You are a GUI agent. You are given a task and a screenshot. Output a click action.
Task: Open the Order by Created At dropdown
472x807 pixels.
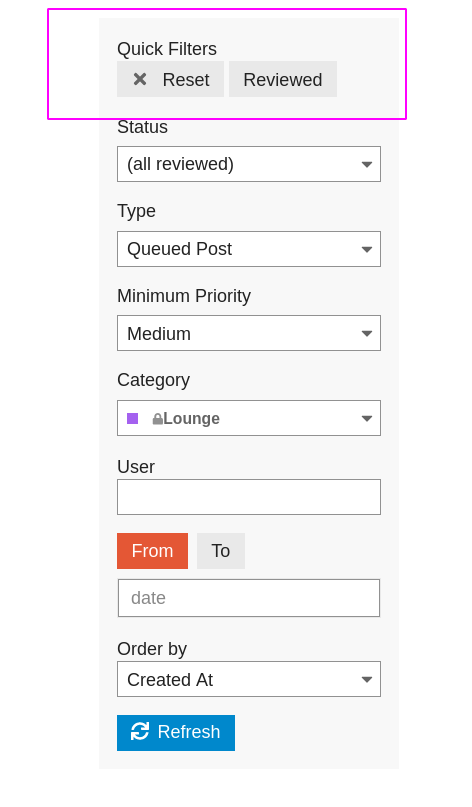tap(249, 679)
